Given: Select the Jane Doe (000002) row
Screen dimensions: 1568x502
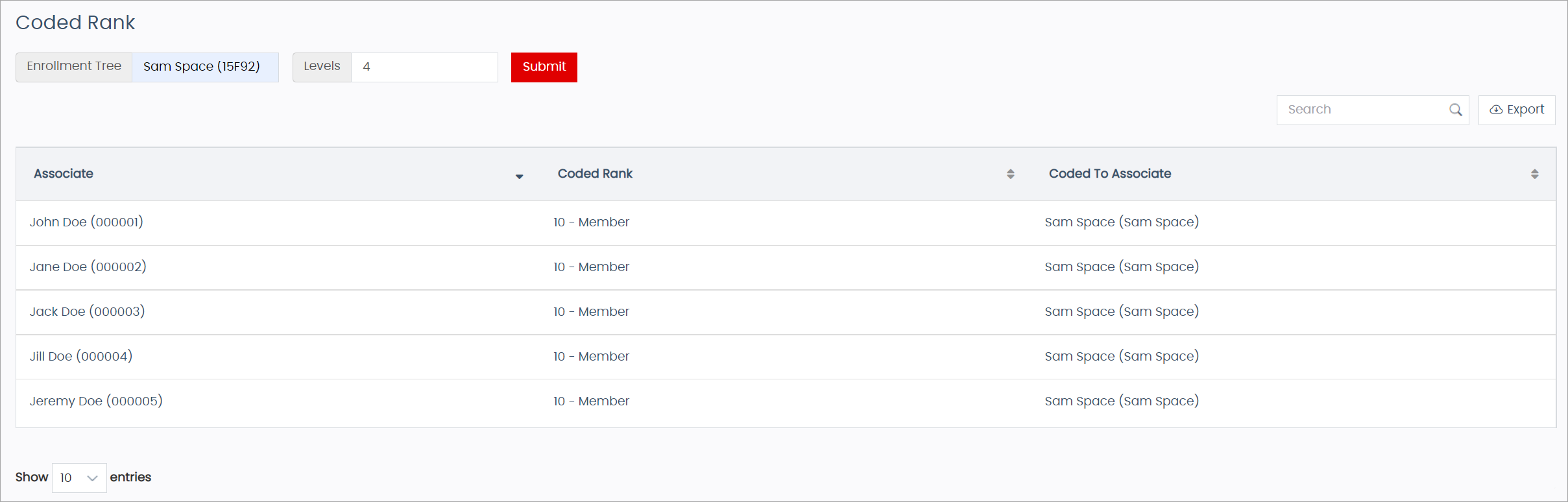Looking at the screenshot, I should tap(88, 267).
